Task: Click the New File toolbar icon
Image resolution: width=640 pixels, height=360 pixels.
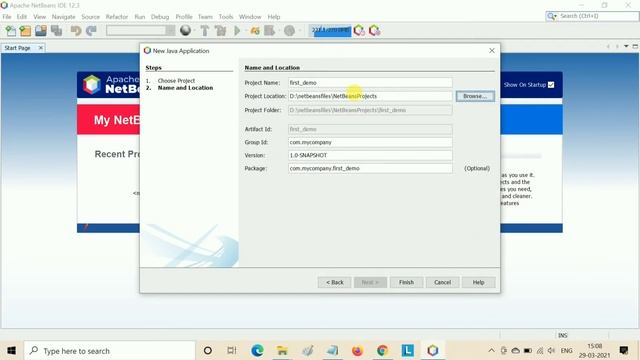Action: point(11,31)
